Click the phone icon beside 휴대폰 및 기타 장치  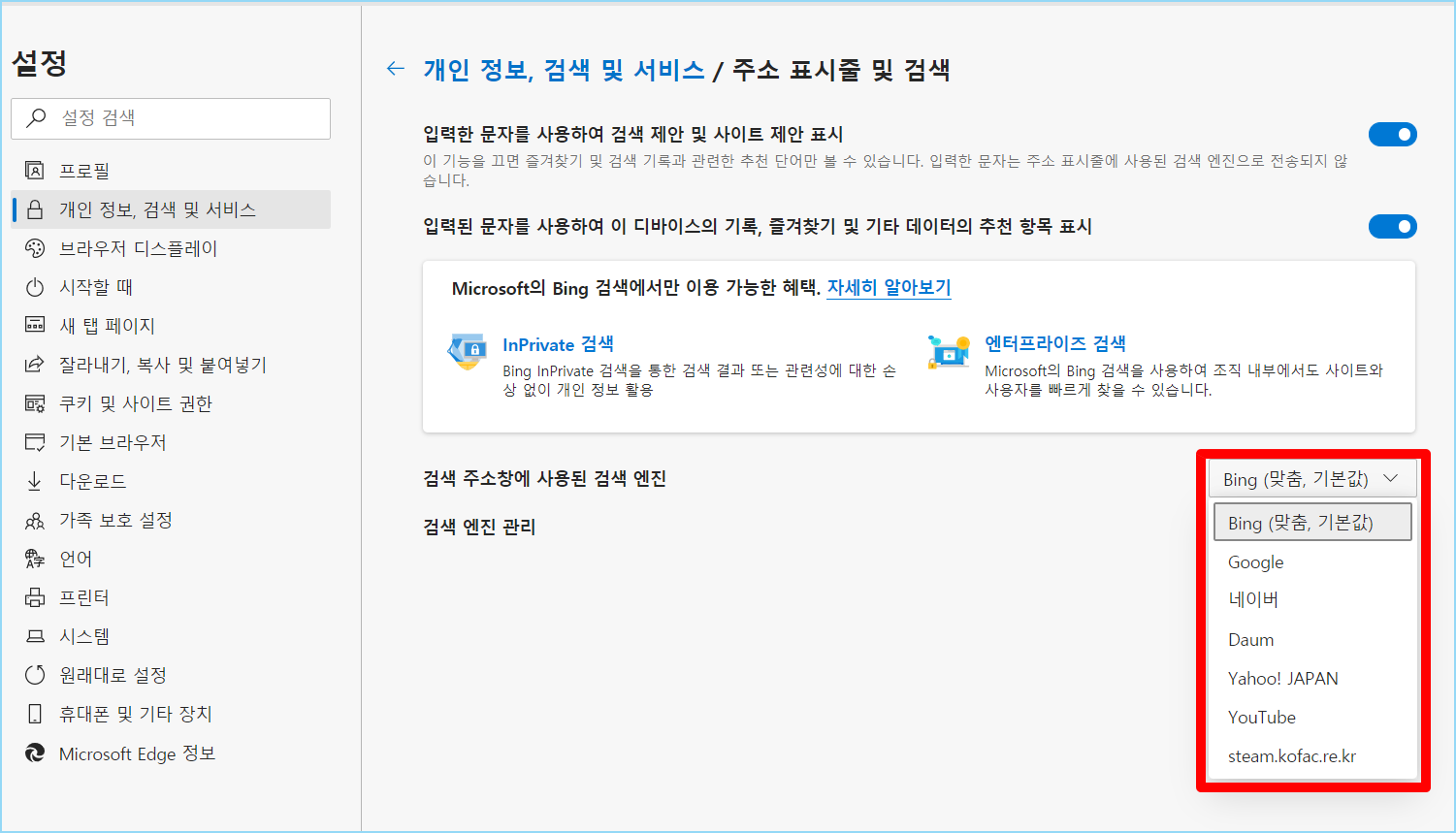(35, 714)
